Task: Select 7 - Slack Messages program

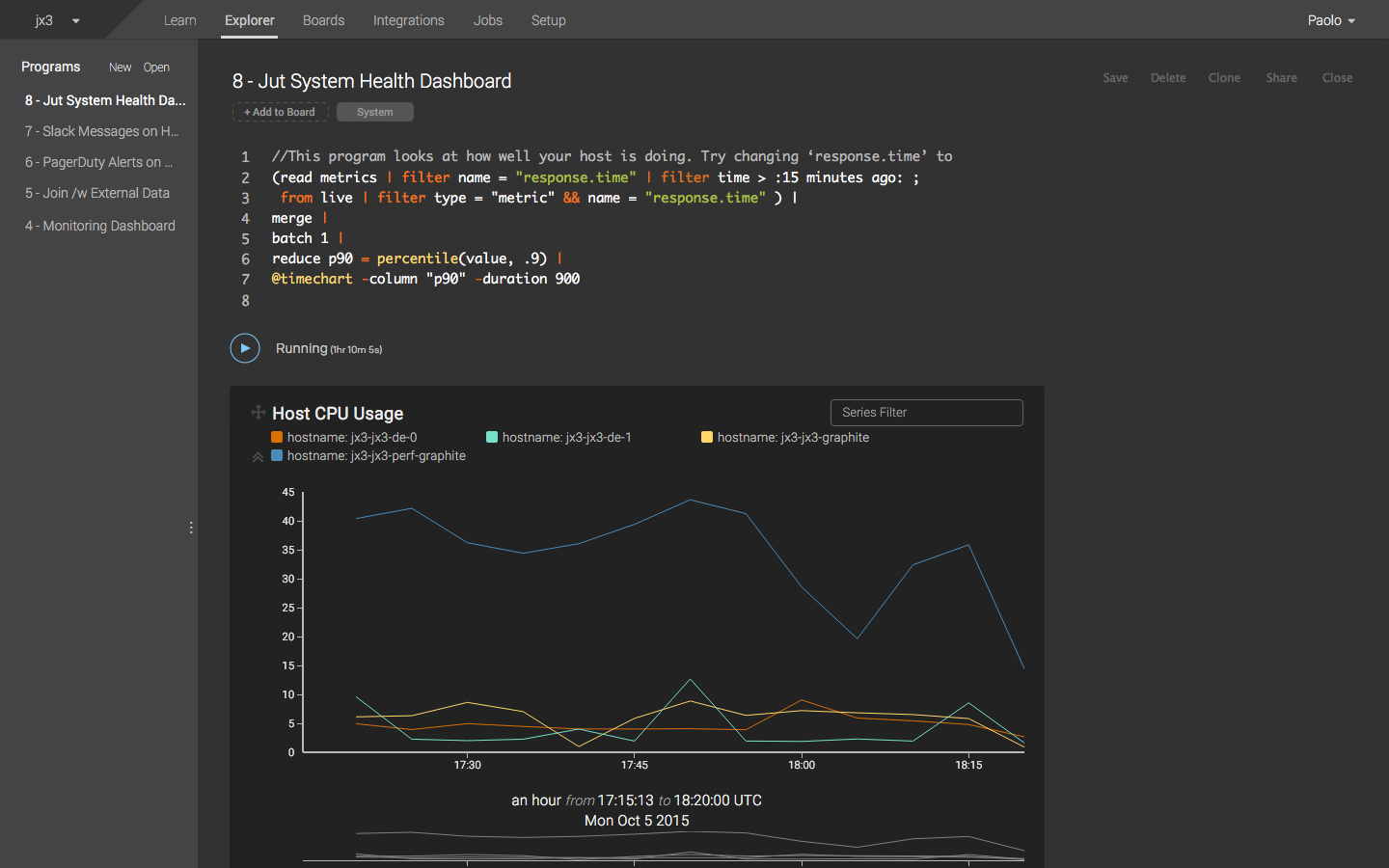Action: click(102, 131)
